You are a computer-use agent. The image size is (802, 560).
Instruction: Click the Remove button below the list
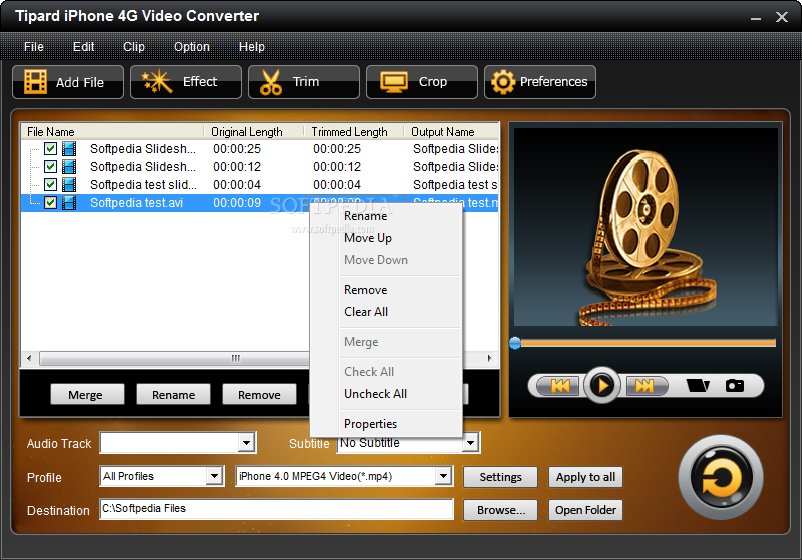click(x=259, y=395)
